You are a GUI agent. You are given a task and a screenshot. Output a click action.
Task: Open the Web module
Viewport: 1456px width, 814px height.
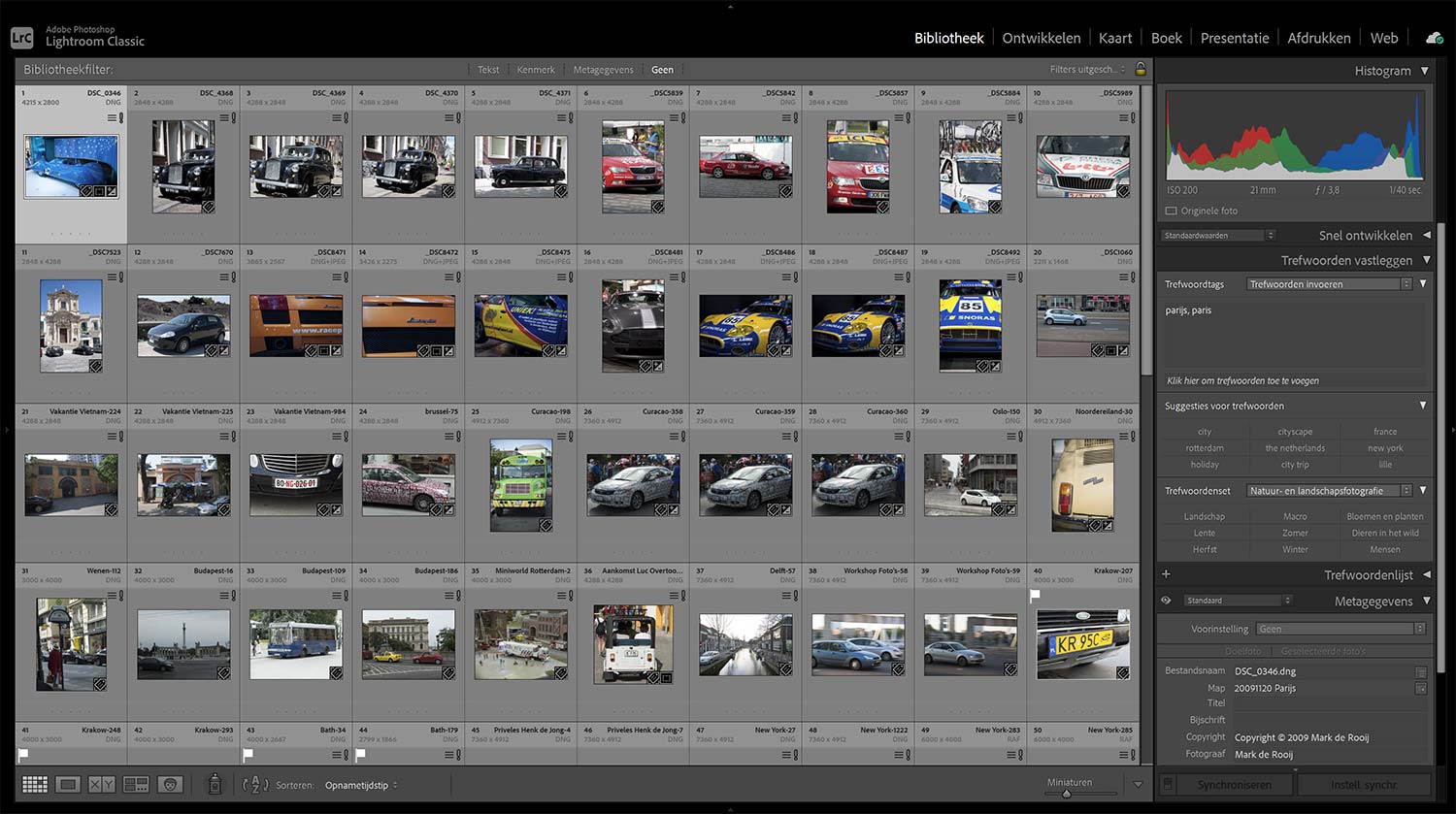1384,38
